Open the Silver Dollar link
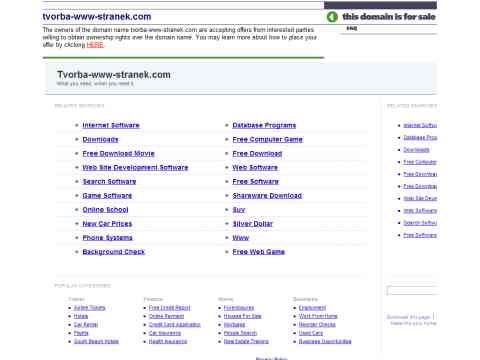480x360 pixels. pyautogui.click(x=252, y=224)
